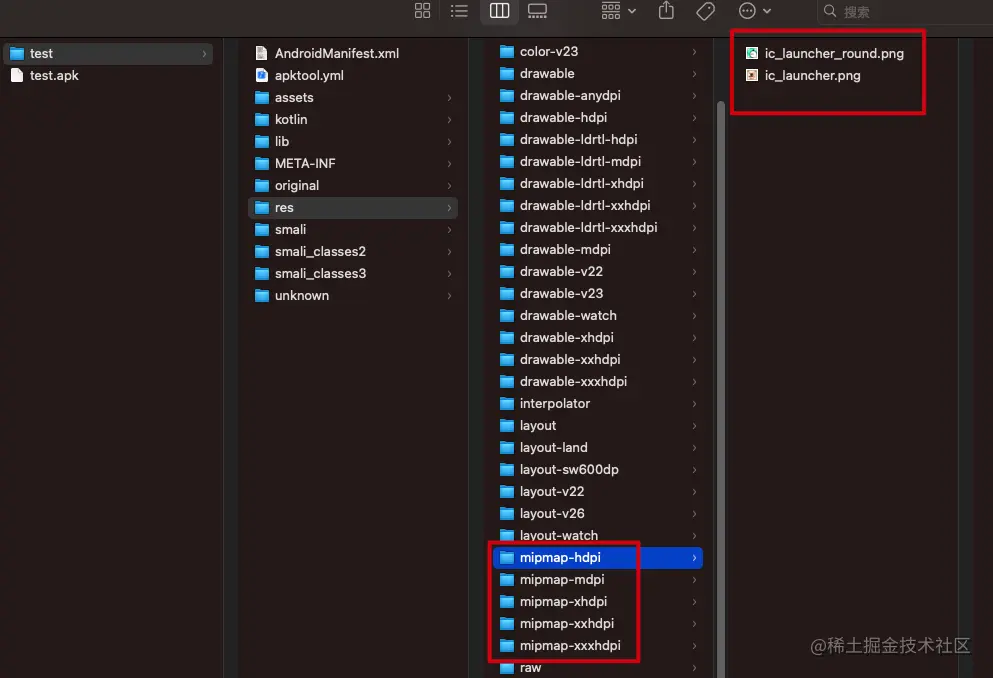Click the Share icon in toolbar

coord(666,11)
